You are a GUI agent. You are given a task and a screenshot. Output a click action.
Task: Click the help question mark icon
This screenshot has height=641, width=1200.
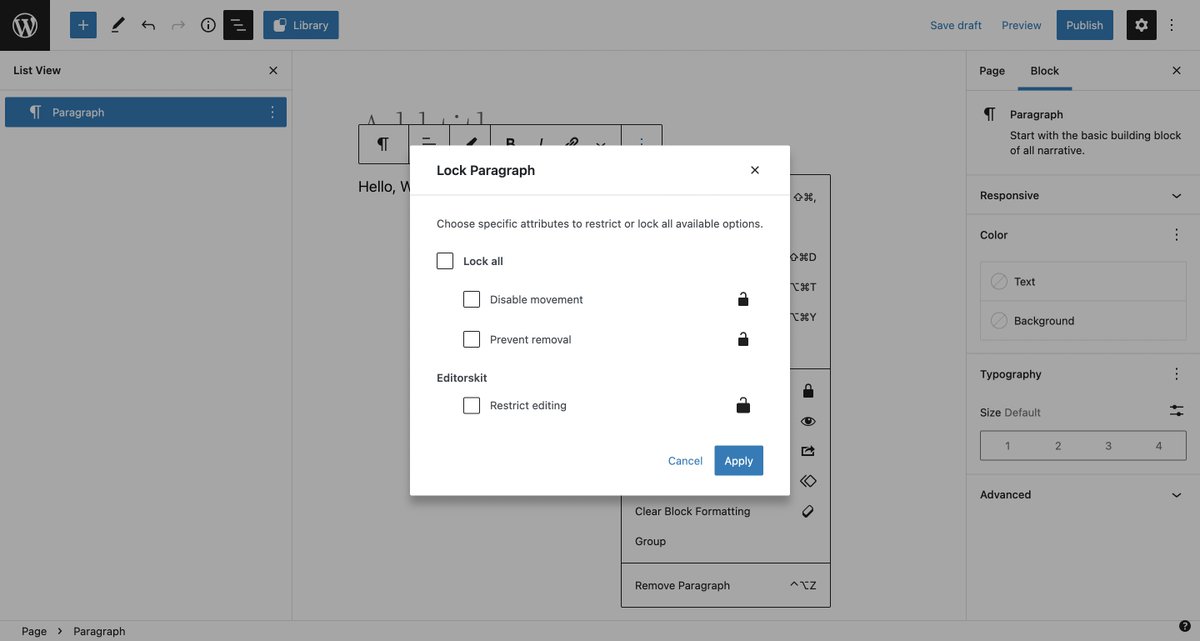click(x=1185, y=627)
